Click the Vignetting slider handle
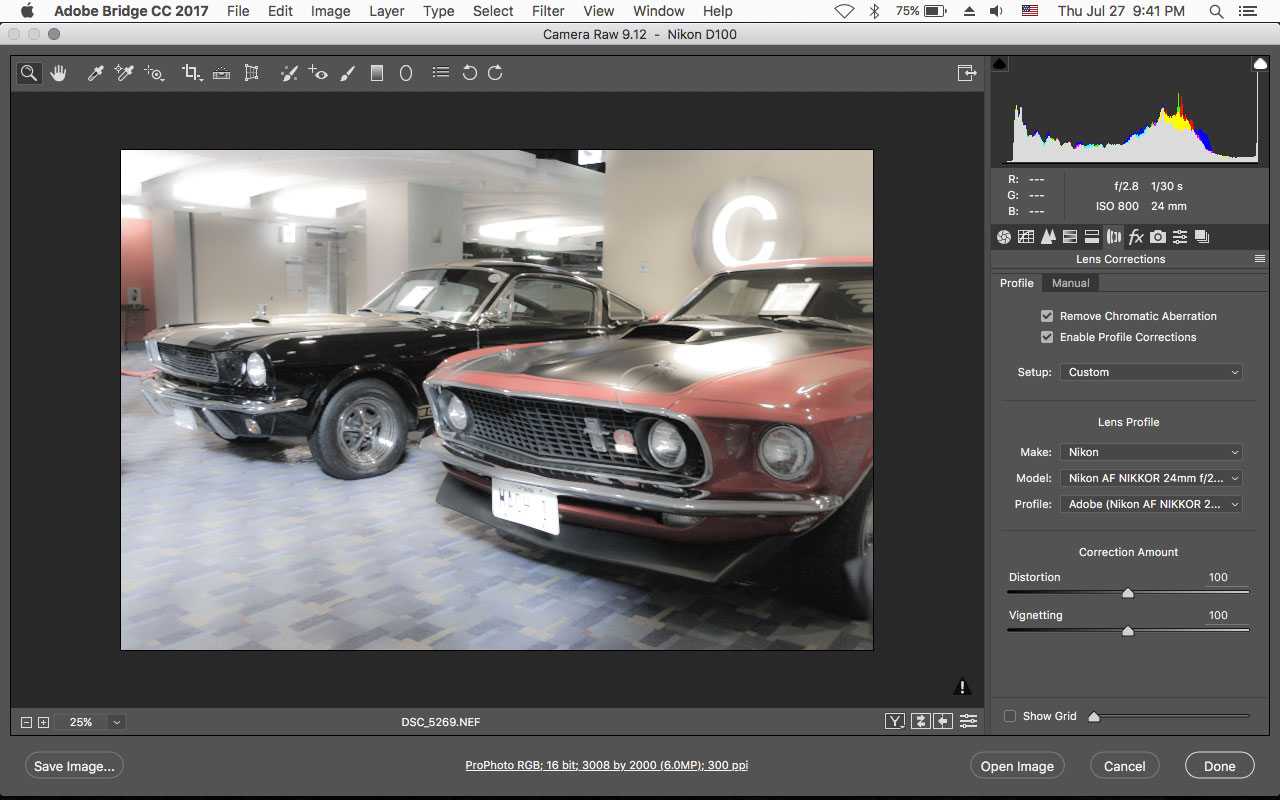Viewport: 1280px width, 800px height. click(1128, 630)
